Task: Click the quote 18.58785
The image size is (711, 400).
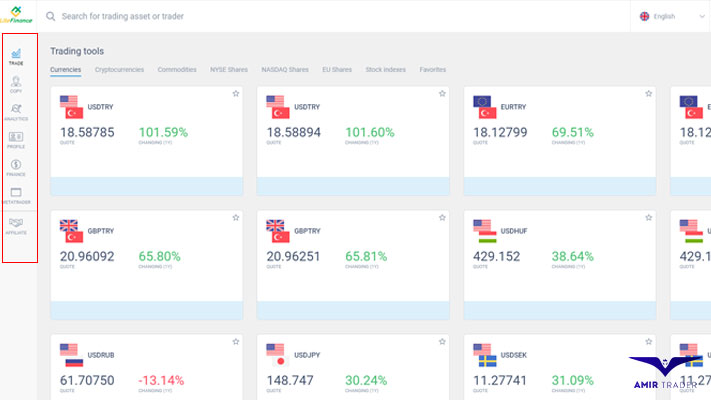Action: point(87,132)
